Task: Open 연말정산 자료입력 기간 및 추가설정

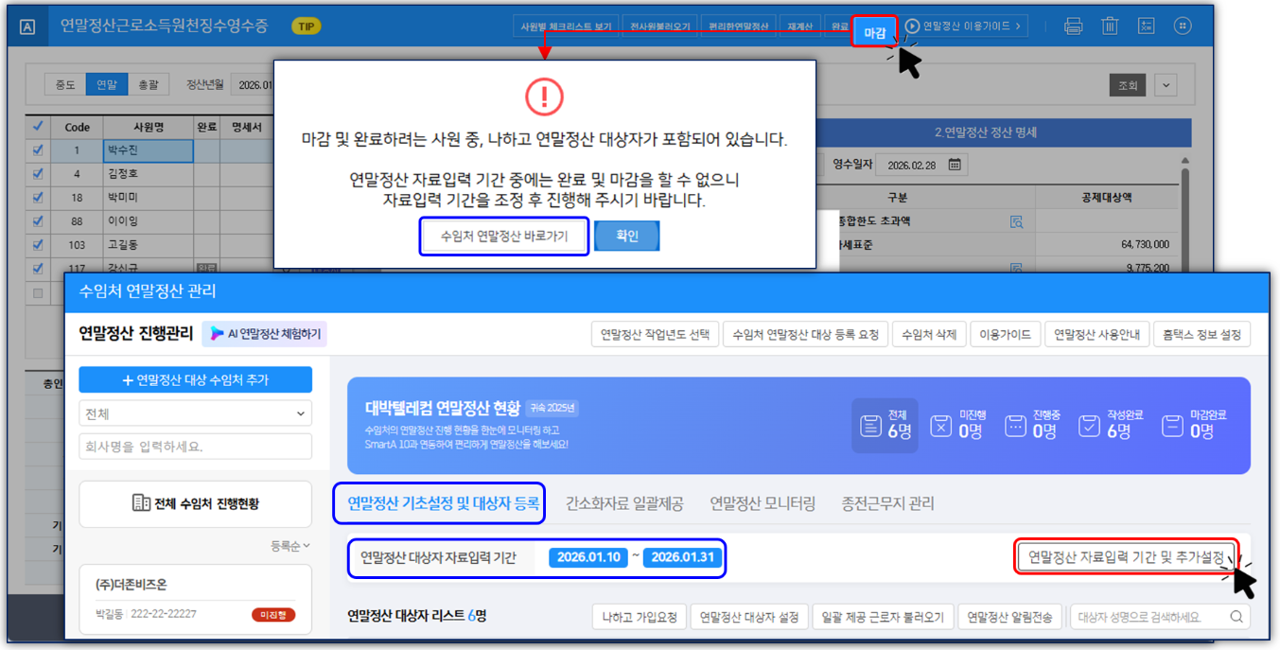Action: (1127, 558)
